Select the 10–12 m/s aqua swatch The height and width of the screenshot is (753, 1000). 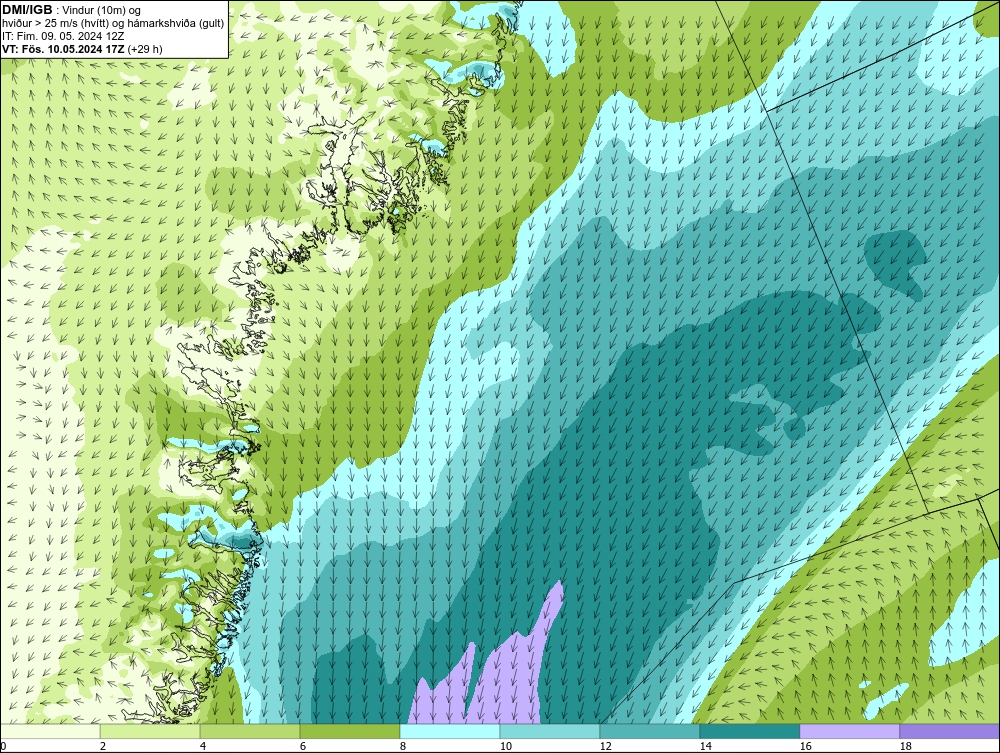click(550, 731)
